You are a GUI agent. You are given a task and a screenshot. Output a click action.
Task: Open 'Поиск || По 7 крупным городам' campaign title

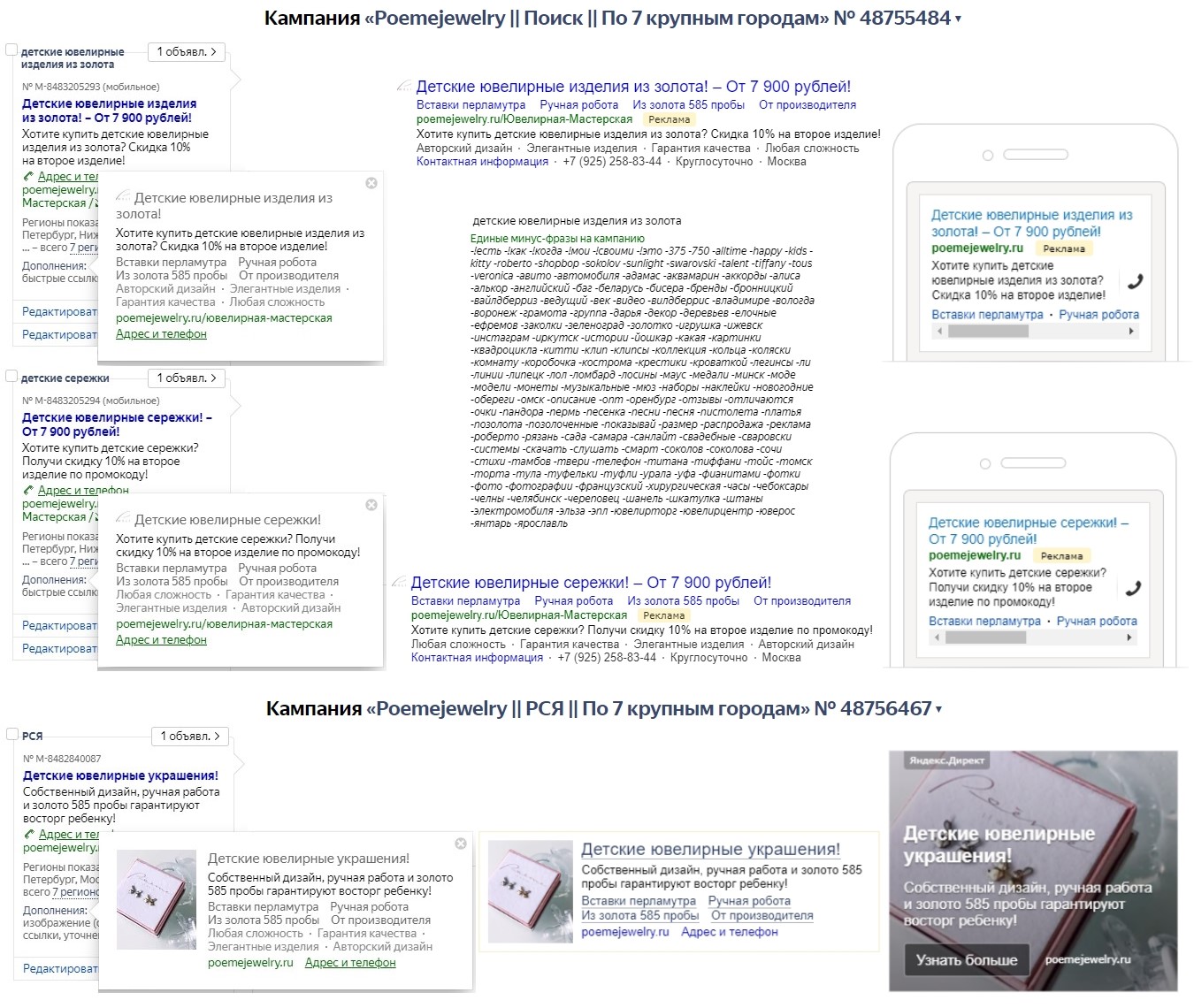point(607,19)
